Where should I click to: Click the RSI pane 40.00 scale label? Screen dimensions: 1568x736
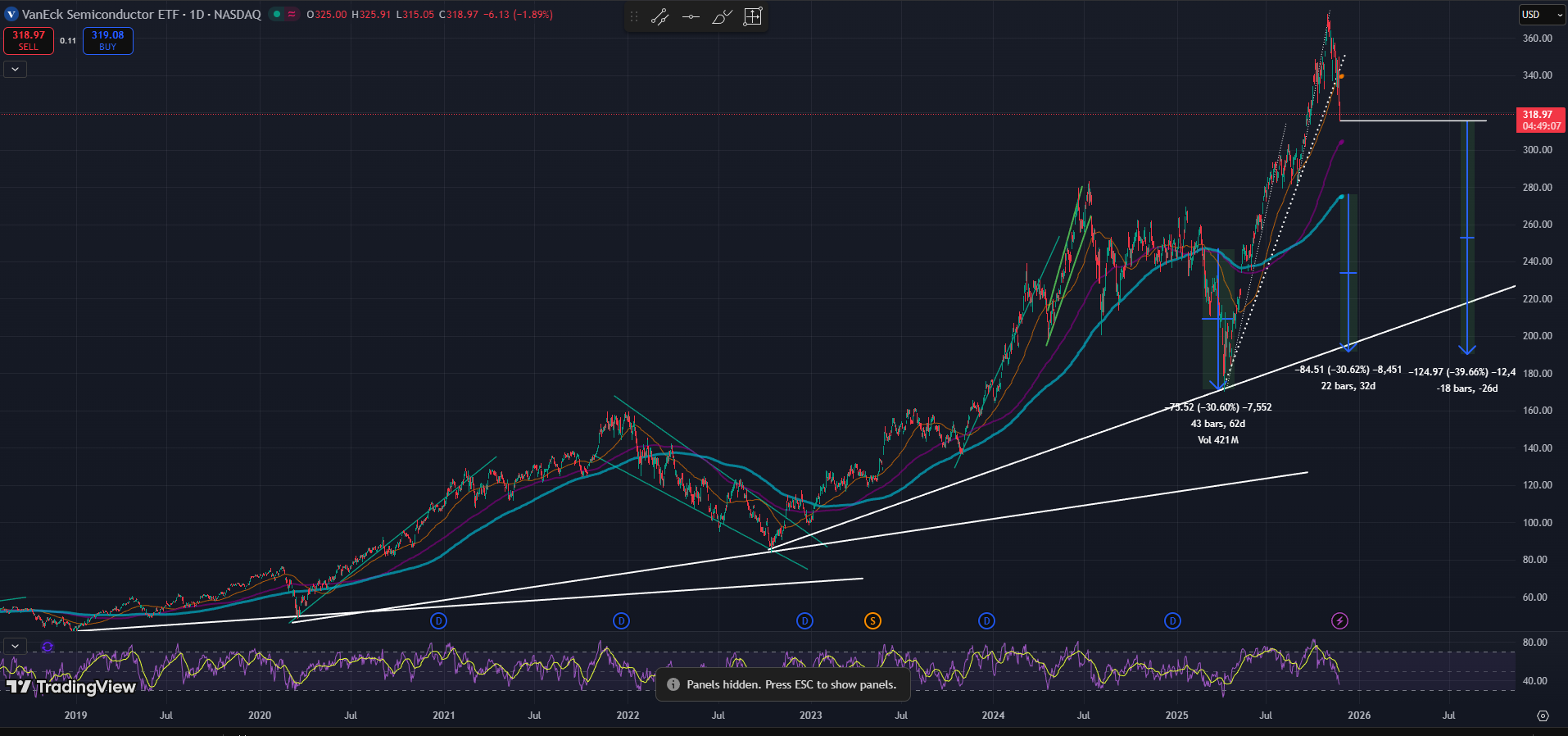[1534, 681]
